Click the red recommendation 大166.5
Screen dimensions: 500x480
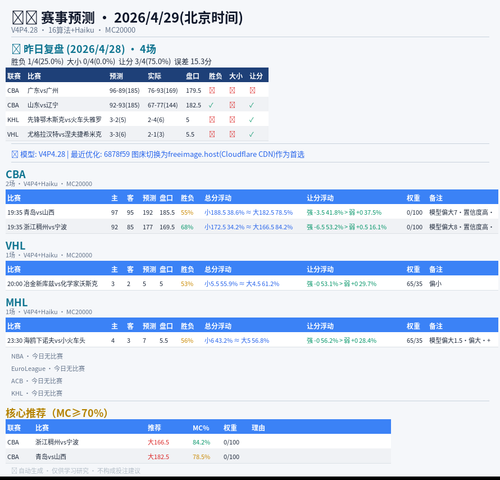pyautogui.click(x=158, y=442)
